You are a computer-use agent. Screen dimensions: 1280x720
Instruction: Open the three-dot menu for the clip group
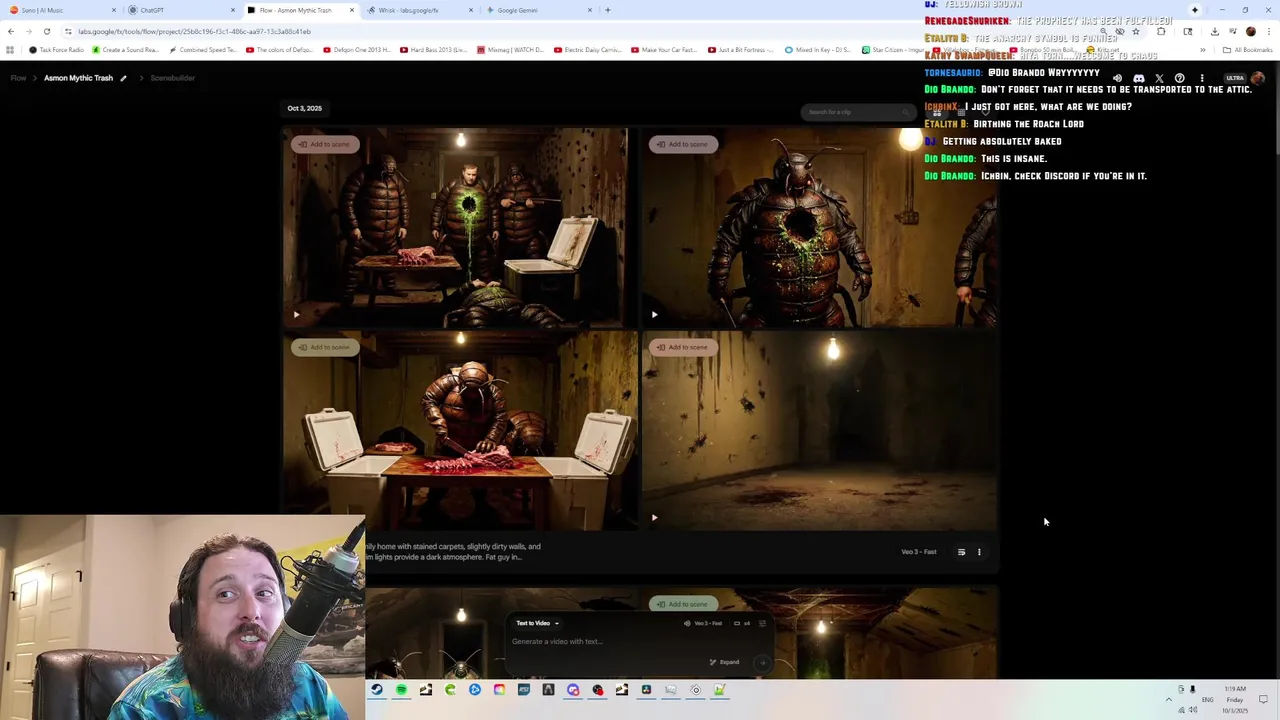[x=979, y=552]
